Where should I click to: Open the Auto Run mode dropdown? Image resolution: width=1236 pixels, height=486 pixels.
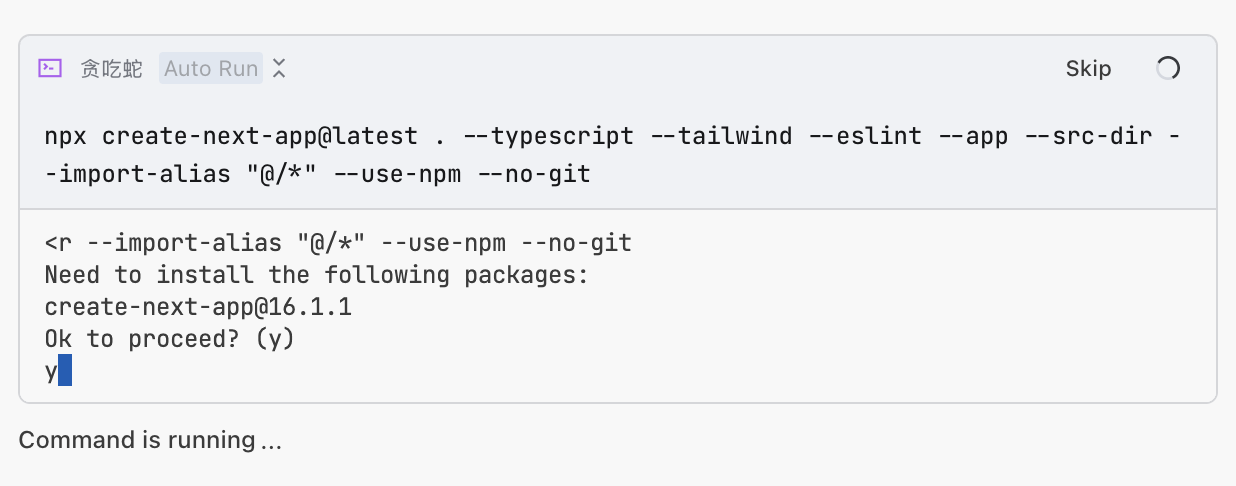pyautogui.click(x=211, y=68)
